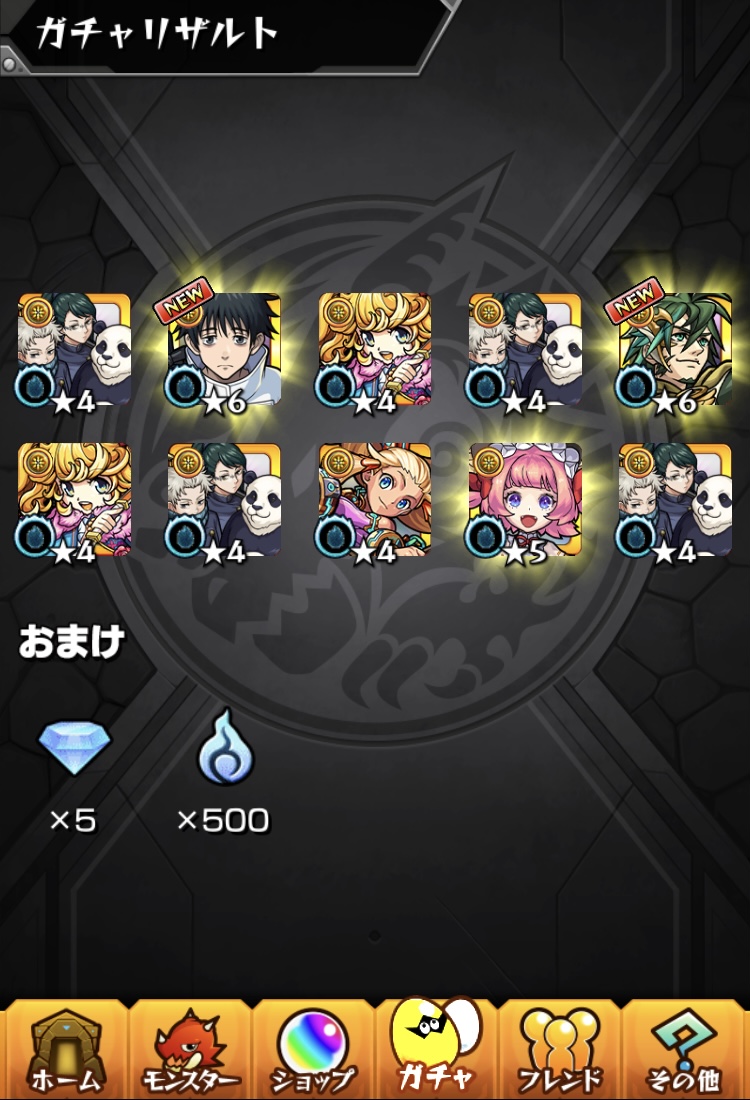Image resolution: width=750 pixels, height=1100 pixels.
Task: Tap the ★4 panda group fourth in top row
Action: (525, 349)
